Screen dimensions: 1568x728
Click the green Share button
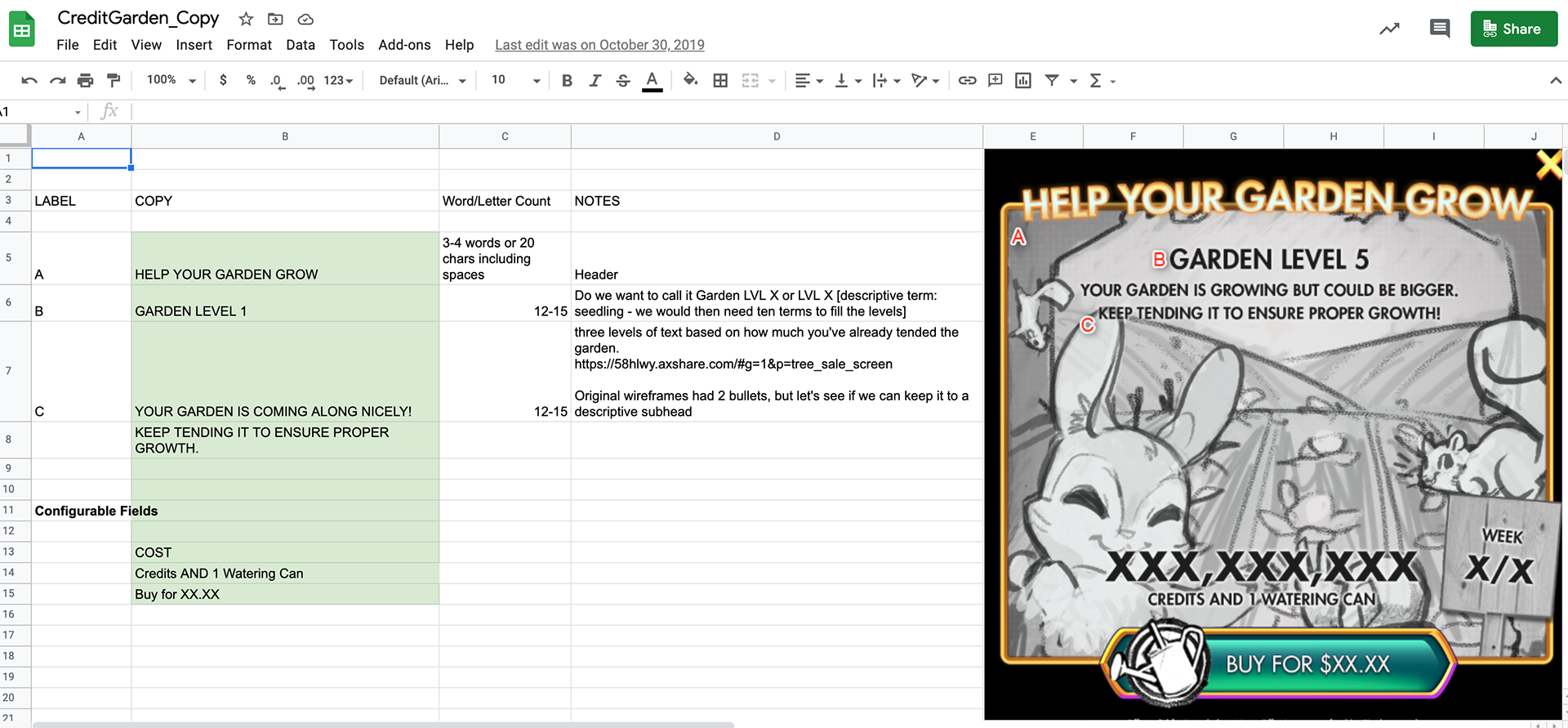pyautogui.click(x=1514, y=29)
